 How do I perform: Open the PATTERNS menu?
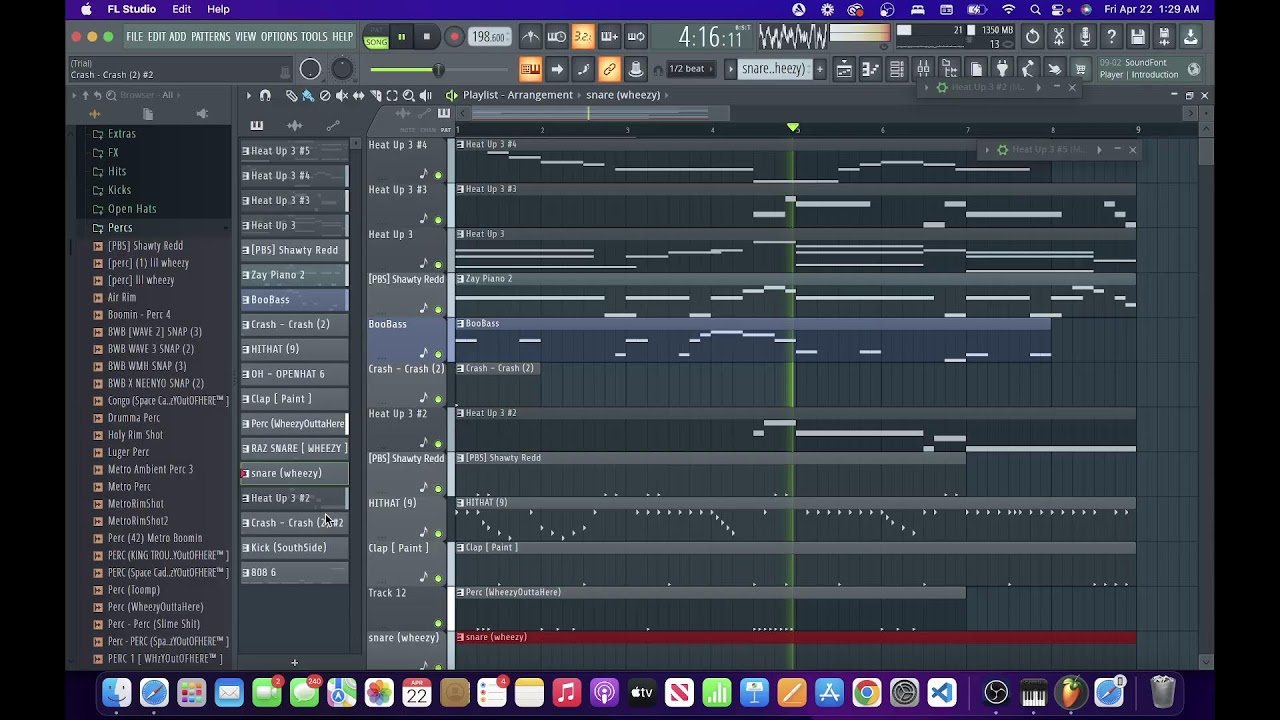coord(210,37)
